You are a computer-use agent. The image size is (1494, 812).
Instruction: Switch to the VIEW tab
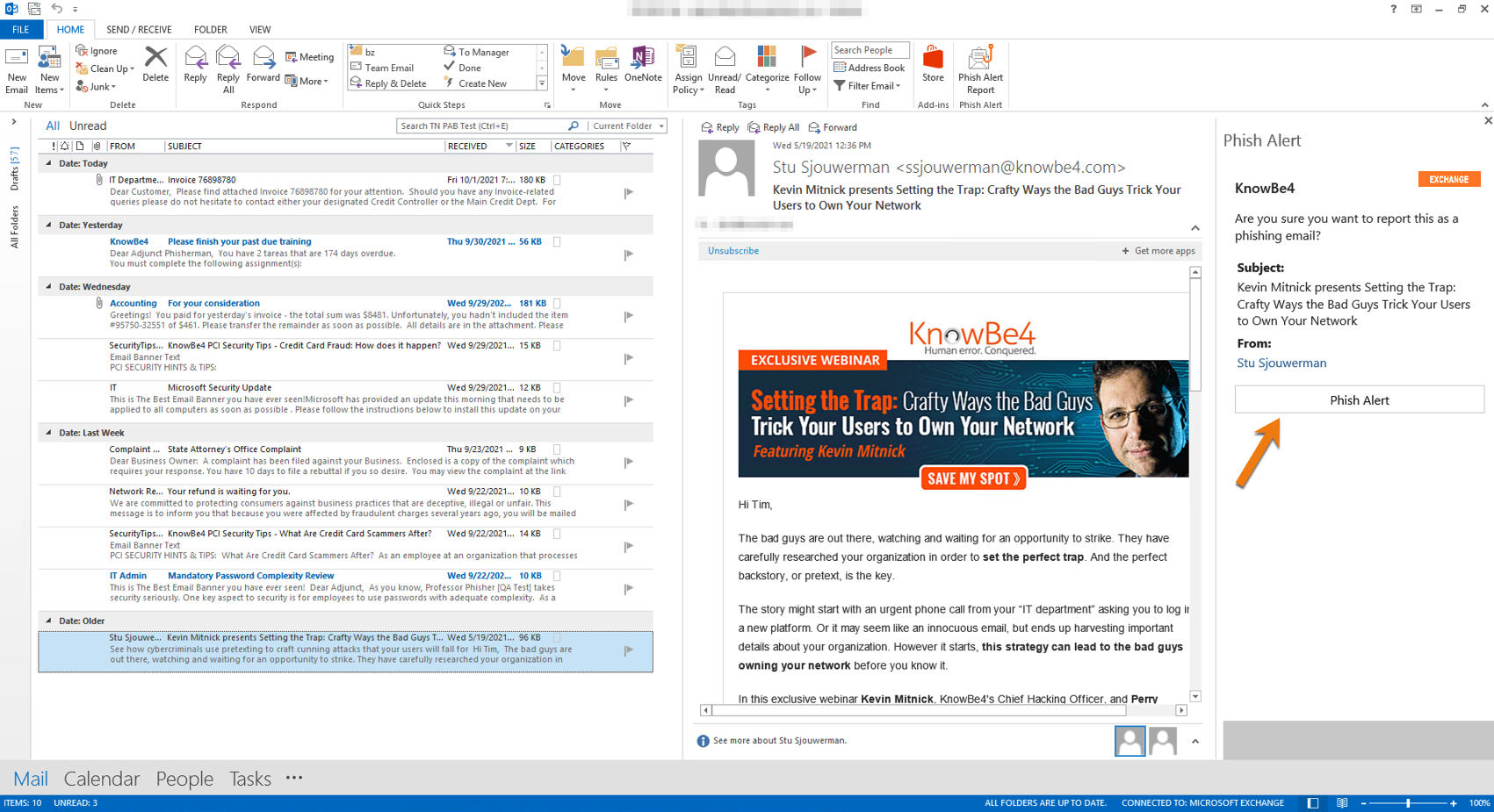click(260, 29)
